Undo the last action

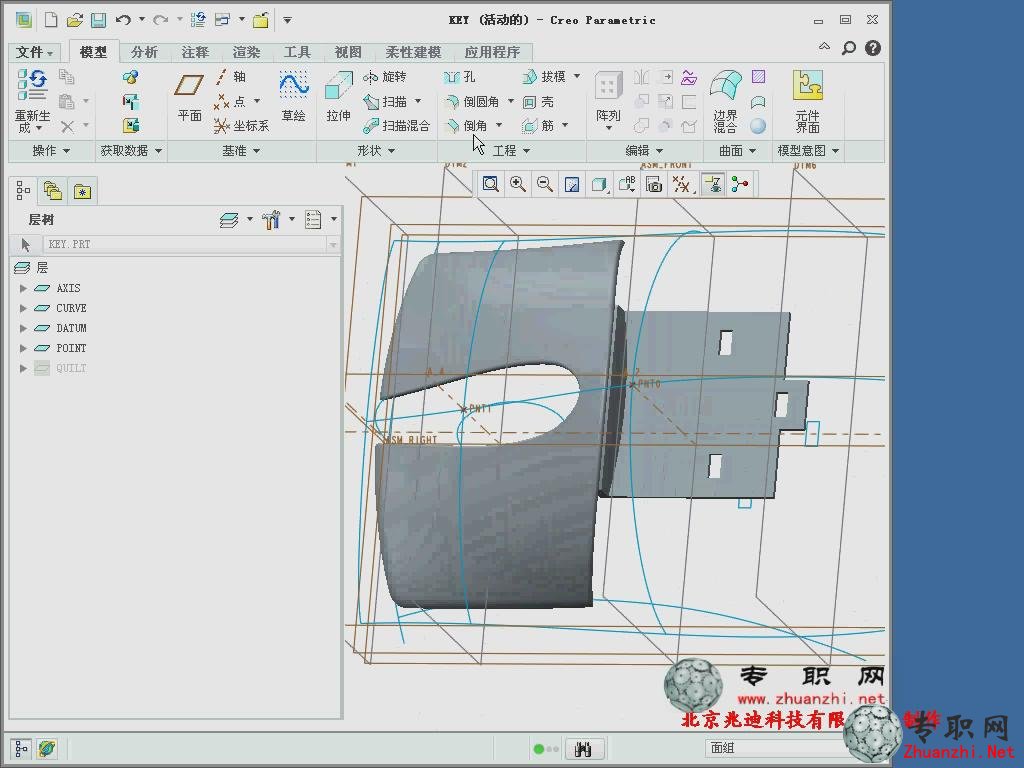click(x=123, y=20)
